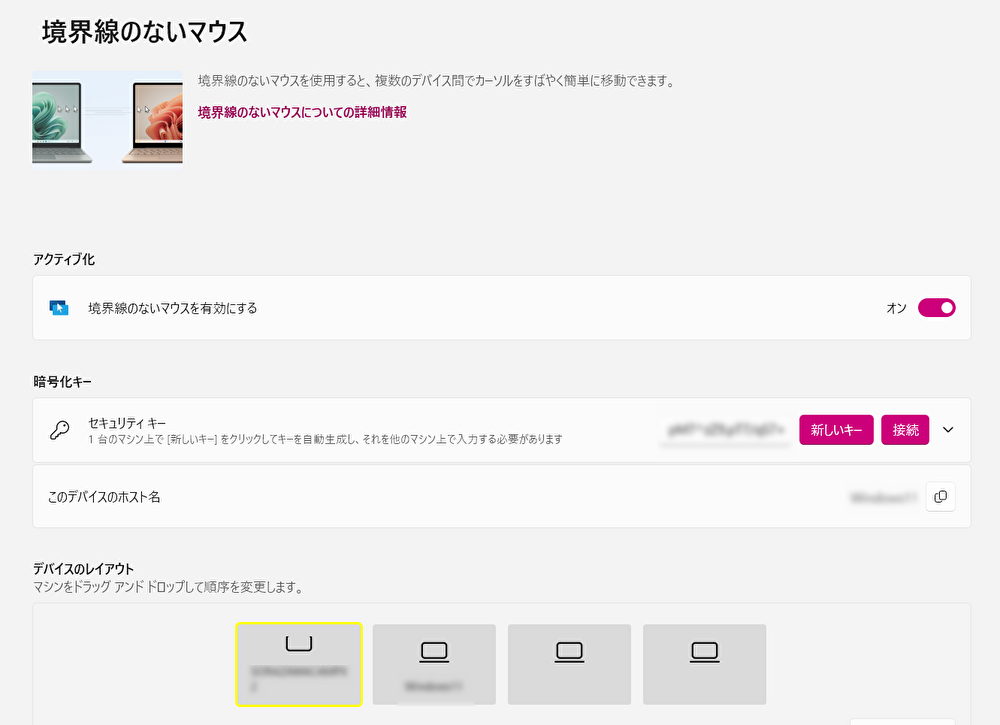Expand the セキュリティ キー row chevron
Viewport: 1000px width, 725px height.
pos(948,430)
